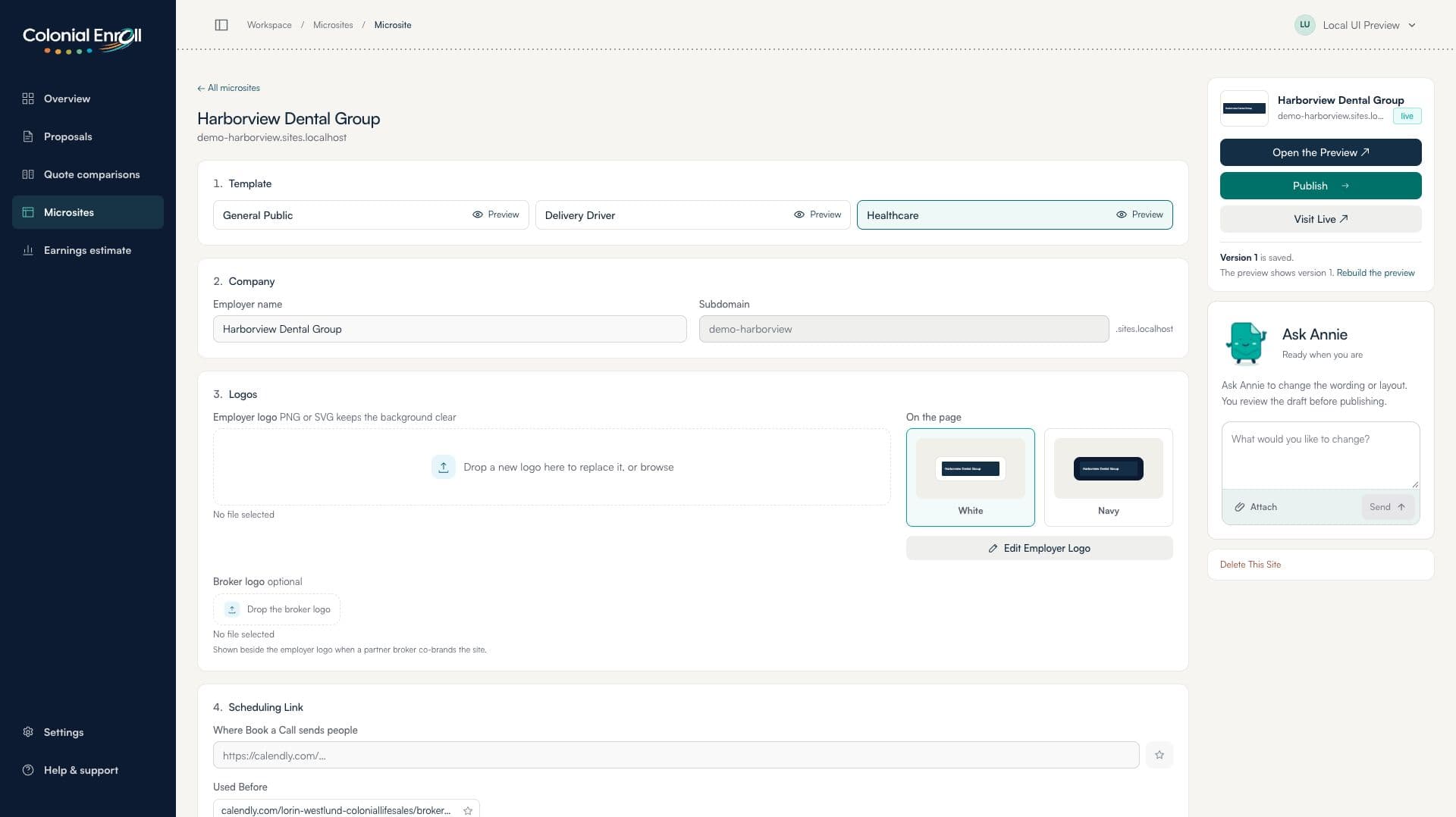Click the Attach paperclip icon
The width and height of the screenshot is (1456, 817).
pyautogui.click(x=1240, y=507)
